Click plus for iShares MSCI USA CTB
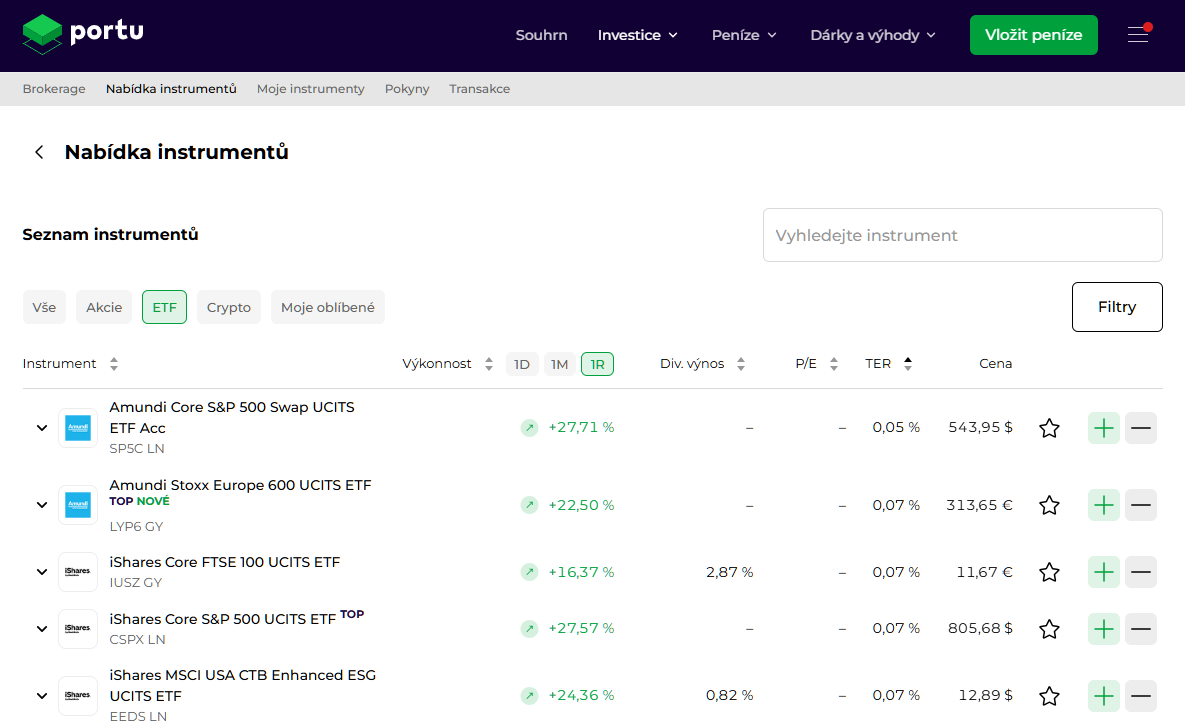 pyautogui.click(x=1103, y=695)
